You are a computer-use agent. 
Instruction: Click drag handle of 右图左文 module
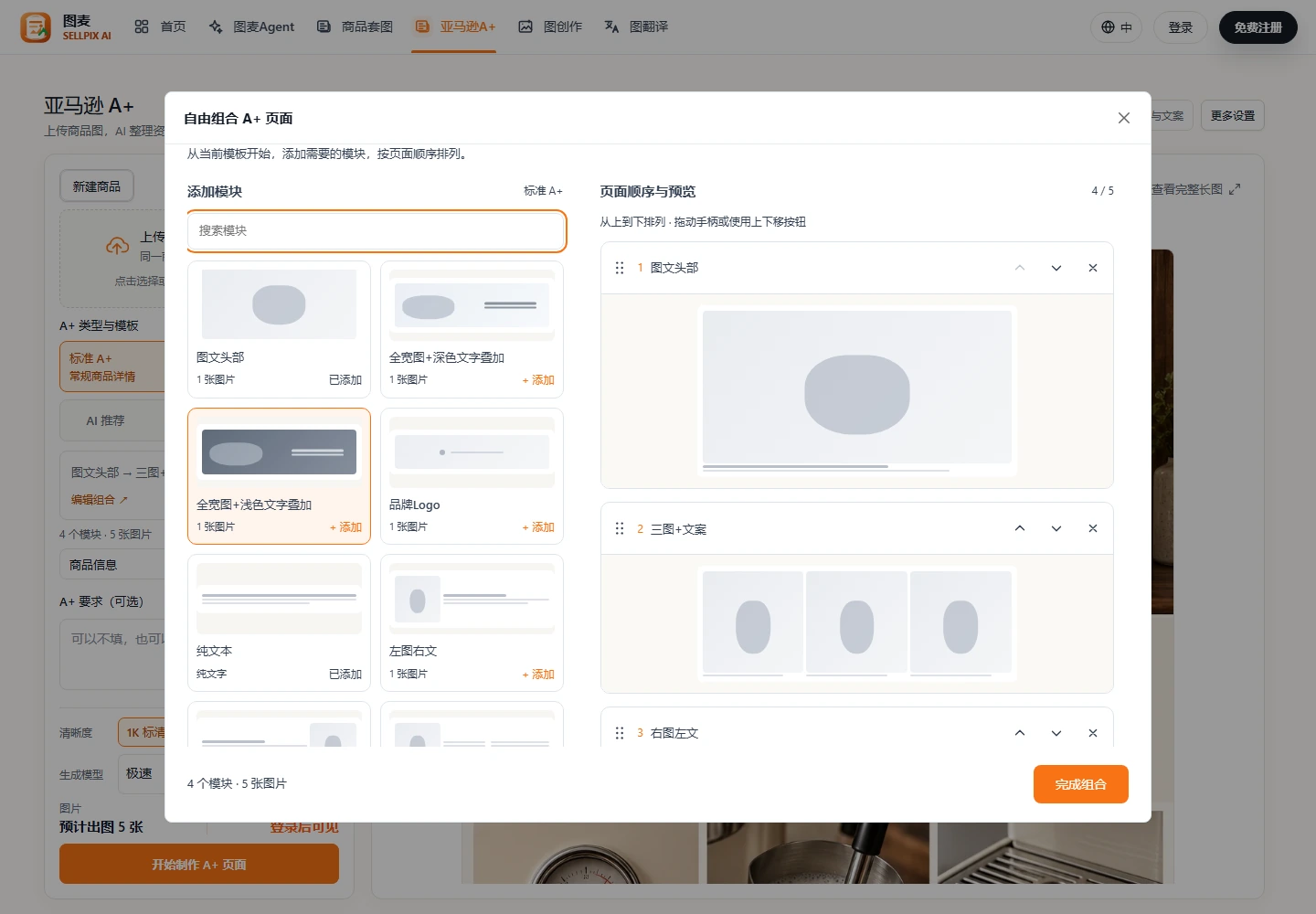[x=620, y=733]
